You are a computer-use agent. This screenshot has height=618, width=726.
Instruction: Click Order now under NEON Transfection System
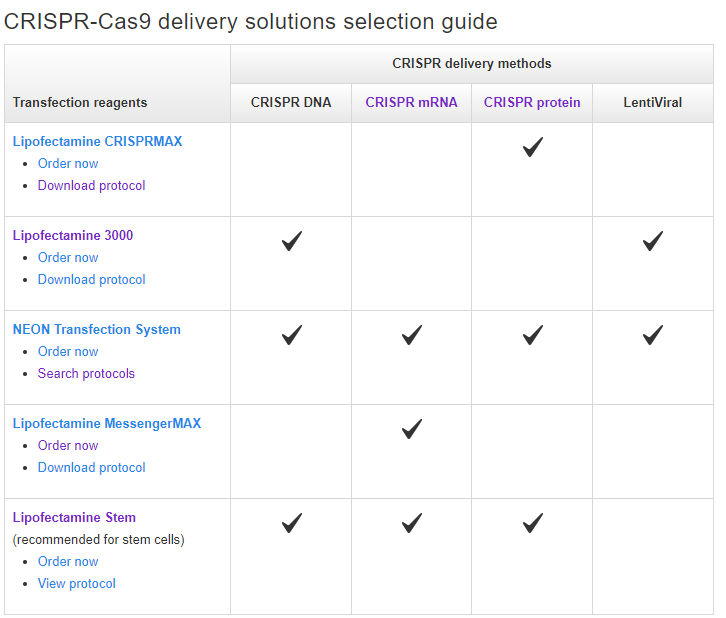click(x=68, y=351)
